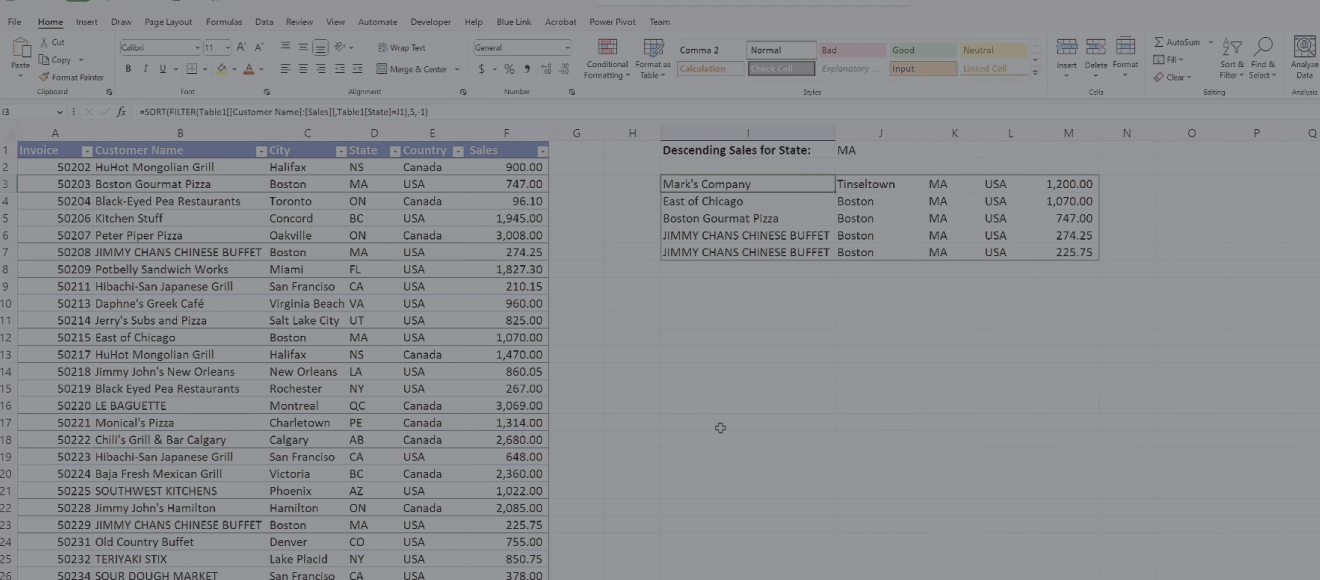
Task: Click the Insert Function fx icon
Action: pyautogui.click(x=121, y=112)
